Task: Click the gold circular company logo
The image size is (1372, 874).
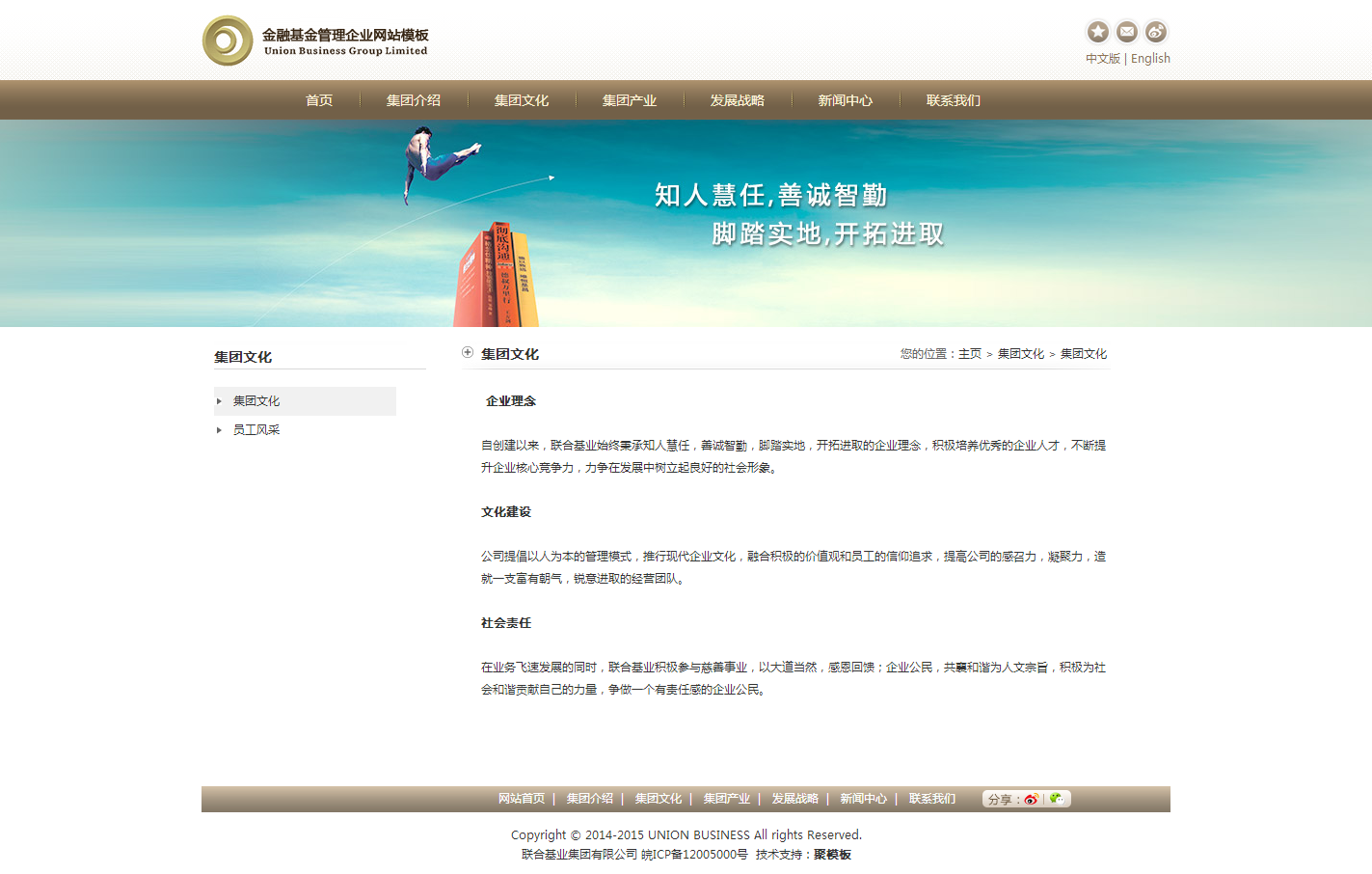Action: 228,41
